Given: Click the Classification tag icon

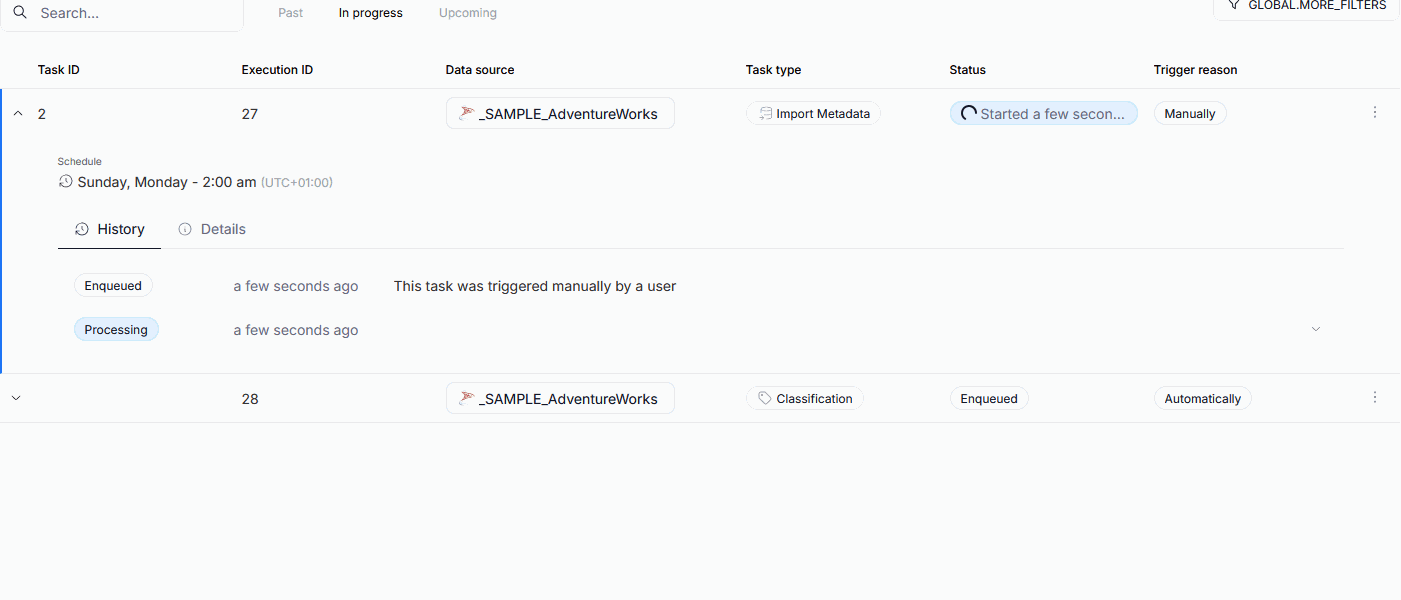Looking at the screenshot, I should coord(765,399).
